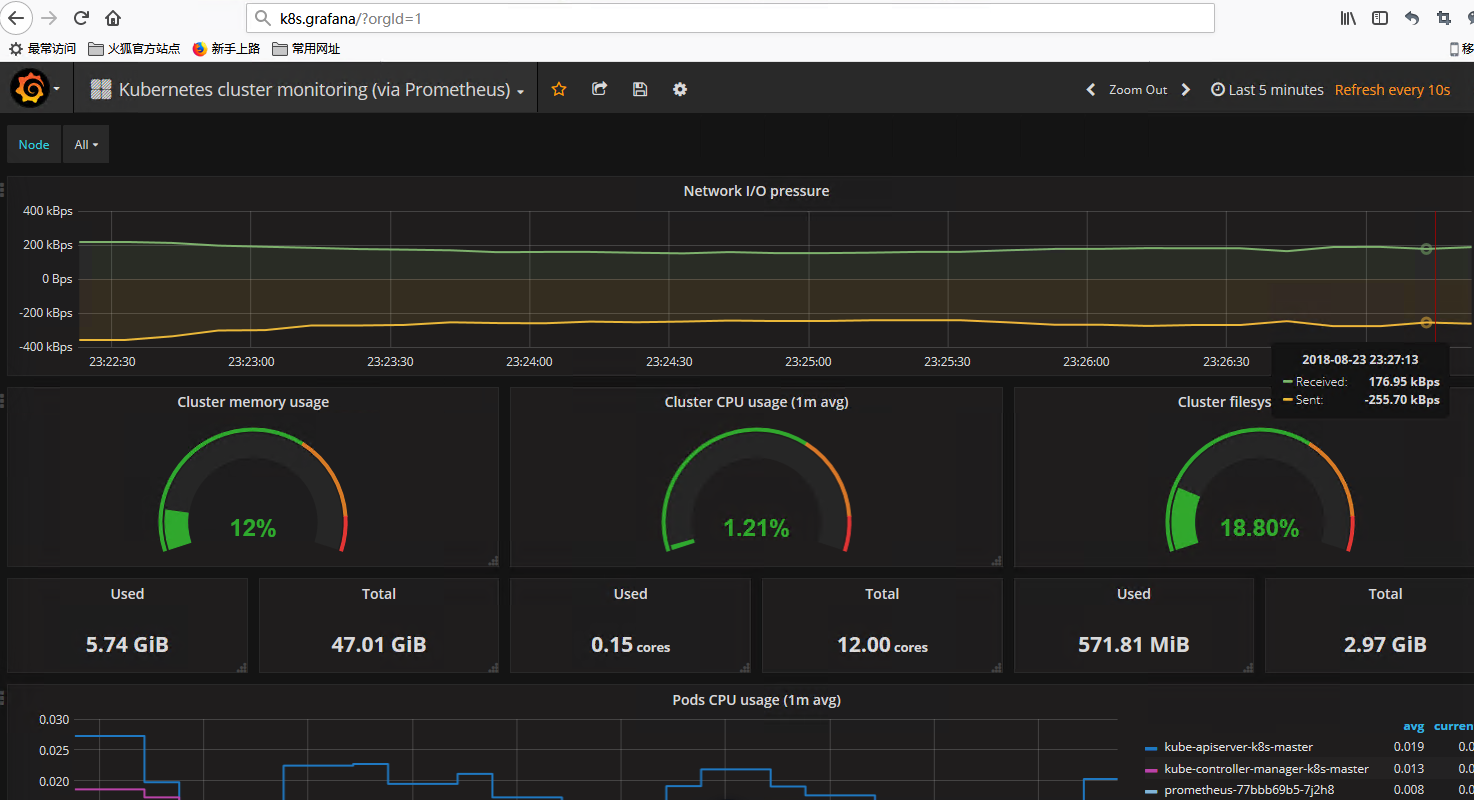Show browser sidebars icon
Screen dimensions: 1474x800
tap(1380, 18)
